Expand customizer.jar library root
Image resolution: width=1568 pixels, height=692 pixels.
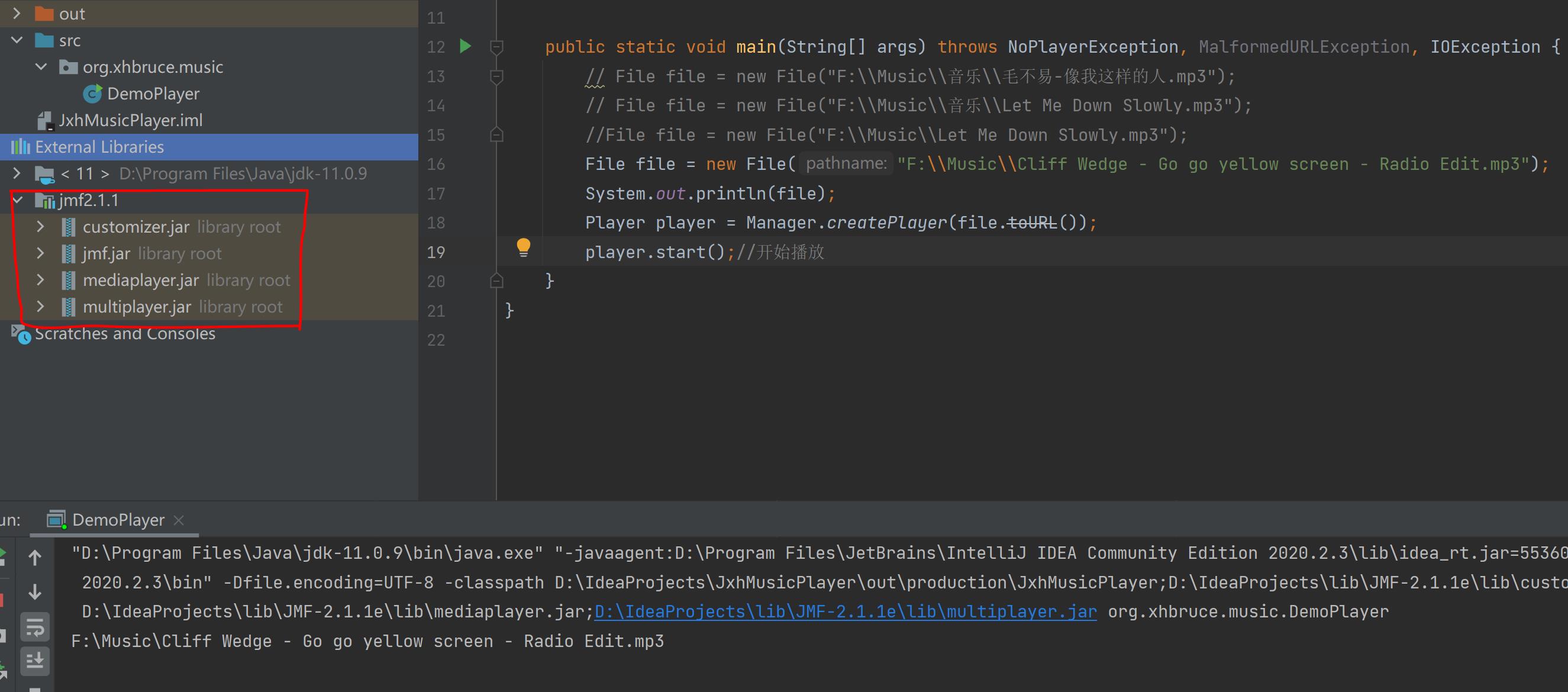click(41, 227)
